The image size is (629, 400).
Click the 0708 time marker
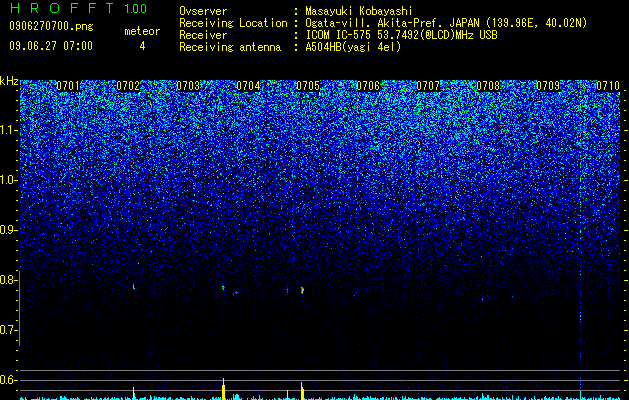[x=488, y=86]
